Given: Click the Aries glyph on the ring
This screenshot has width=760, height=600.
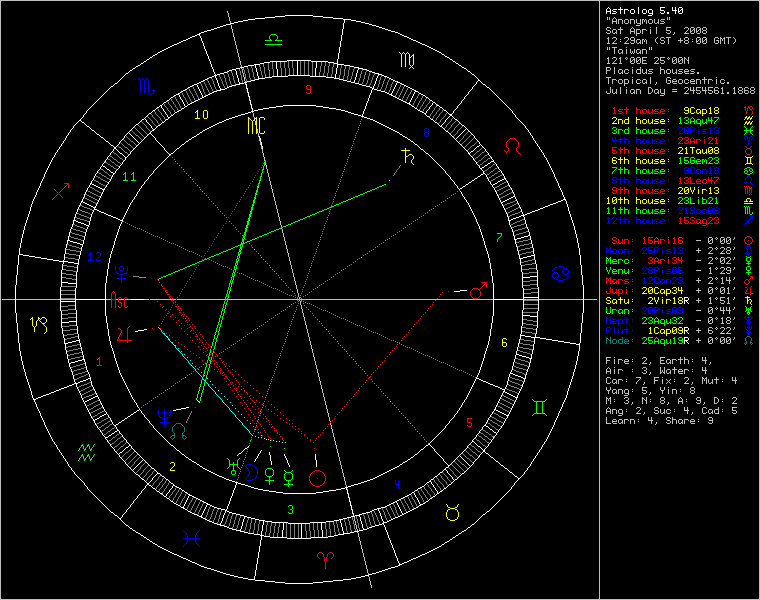Looking at the screenshot, I should tap(326, 558).
